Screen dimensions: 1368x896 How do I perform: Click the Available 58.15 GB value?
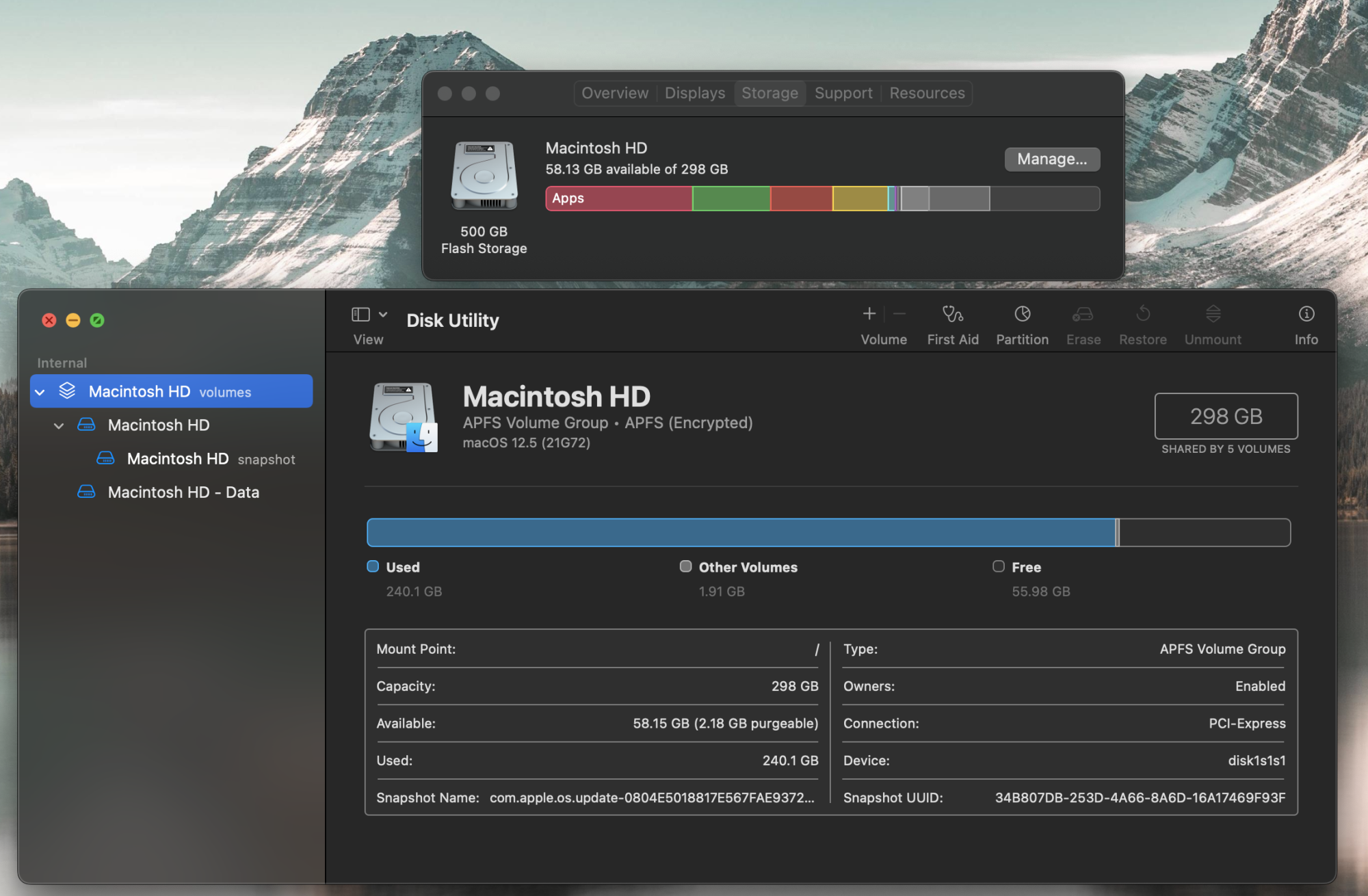tap(725, 723)
